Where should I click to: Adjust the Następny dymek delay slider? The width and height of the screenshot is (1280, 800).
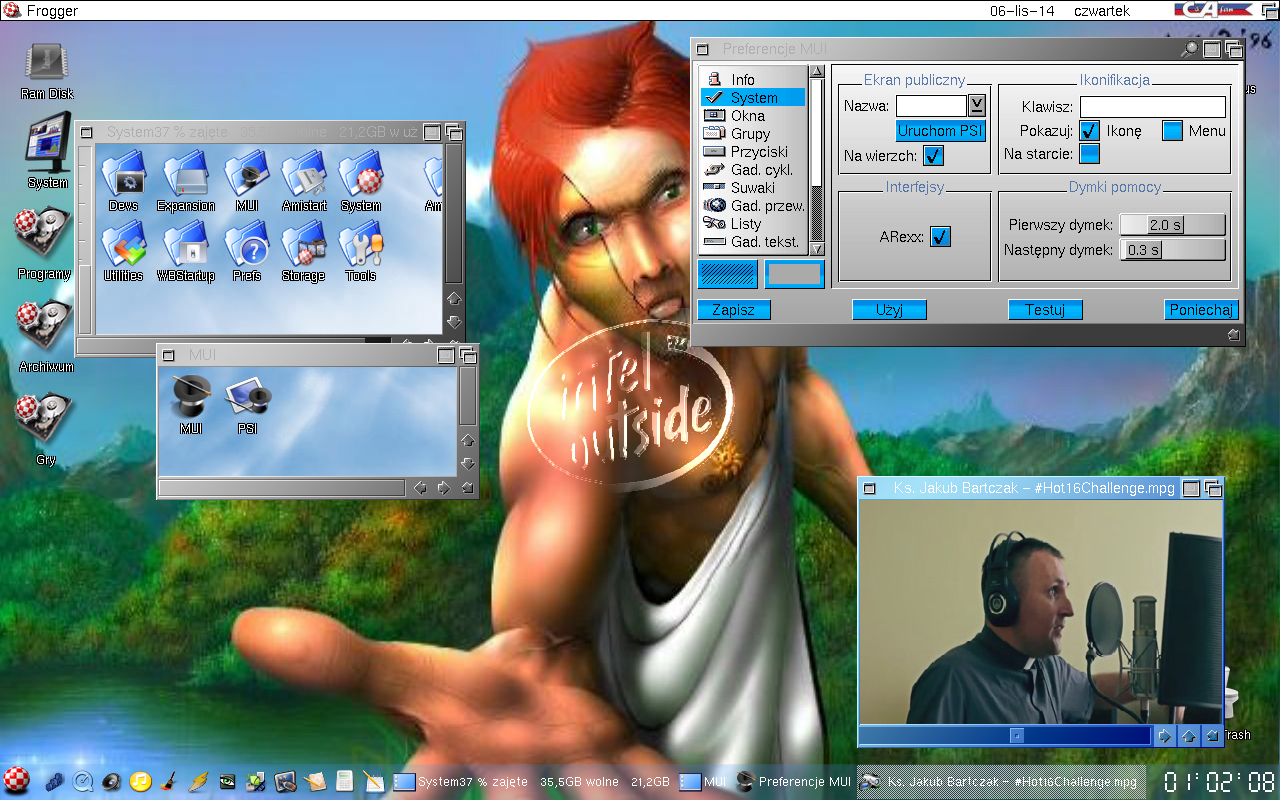click(1172, 249)
